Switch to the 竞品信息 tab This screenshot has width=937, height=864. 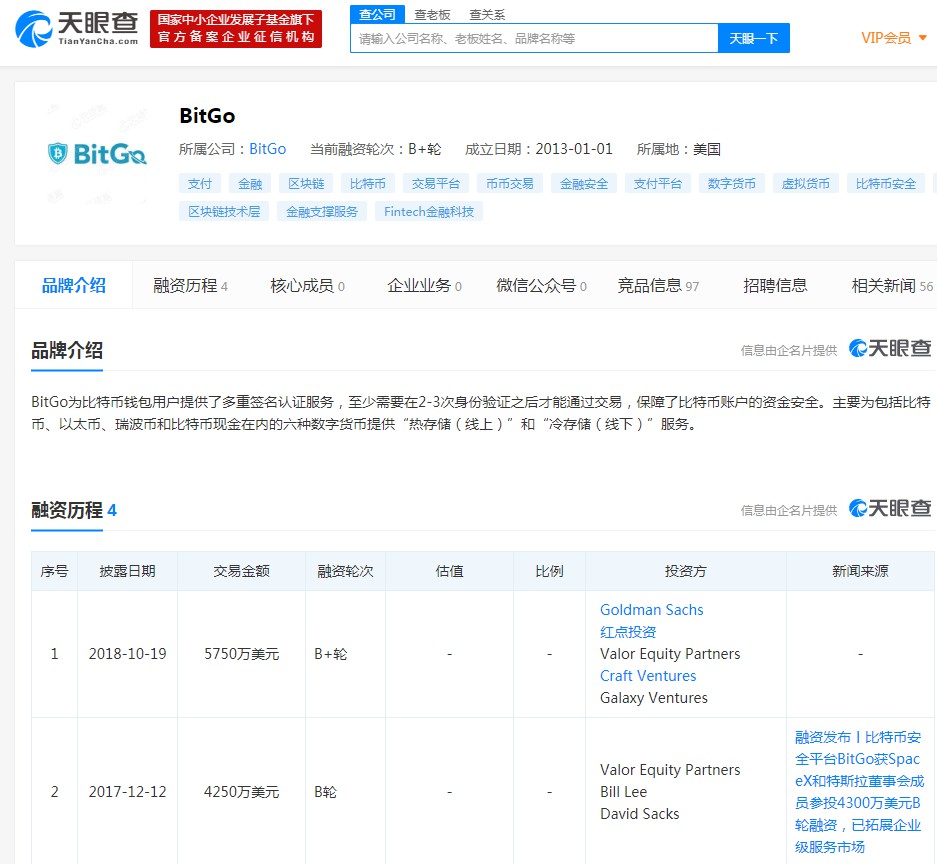tap(658, 286)
